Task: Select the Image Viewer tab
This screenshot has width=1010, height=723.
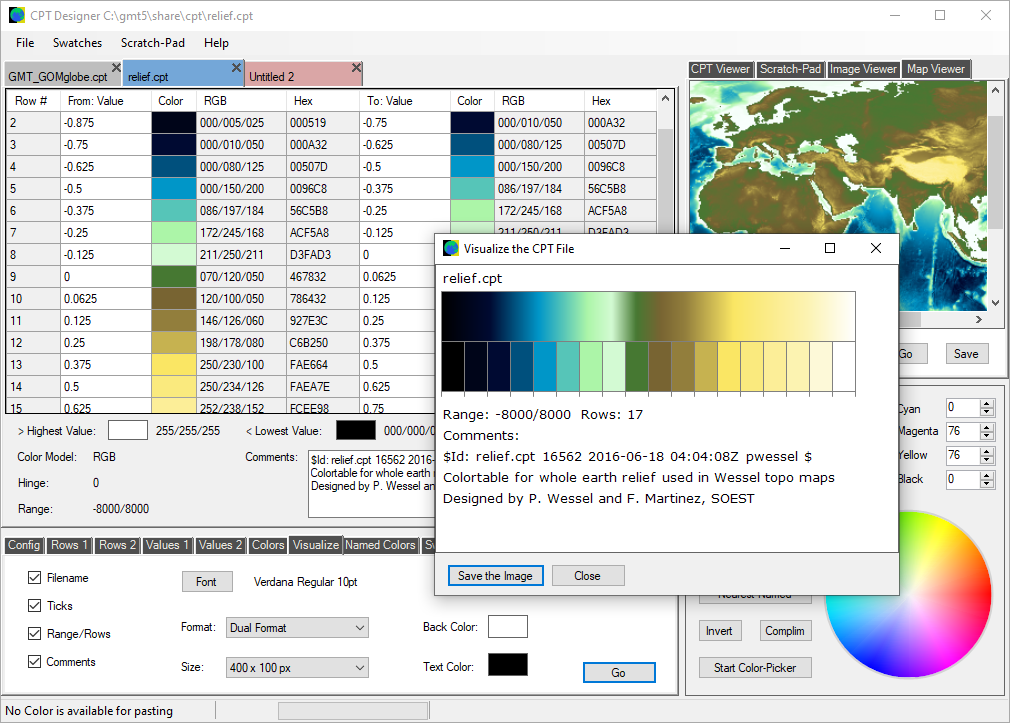Action: [x=863, y=69]
